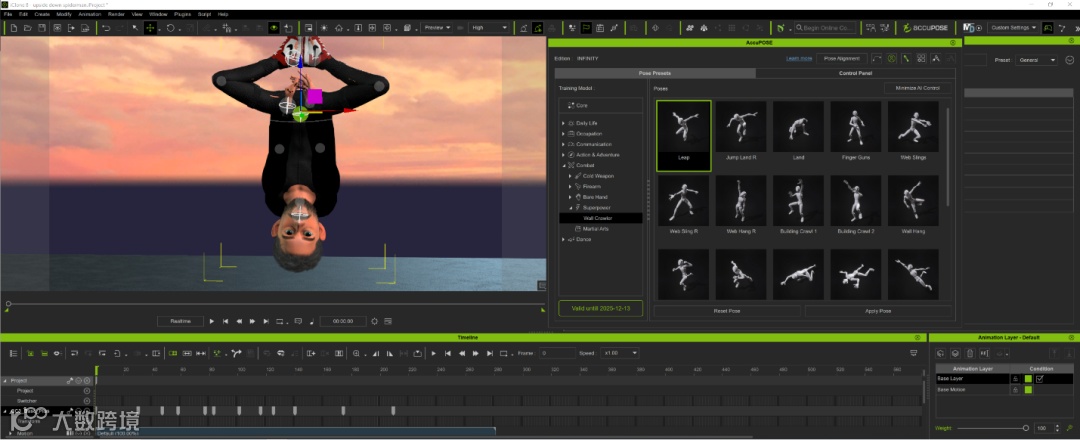Toggle the Realtime playback mode button
The image size is (1080, 440).
tap(180, 321)
